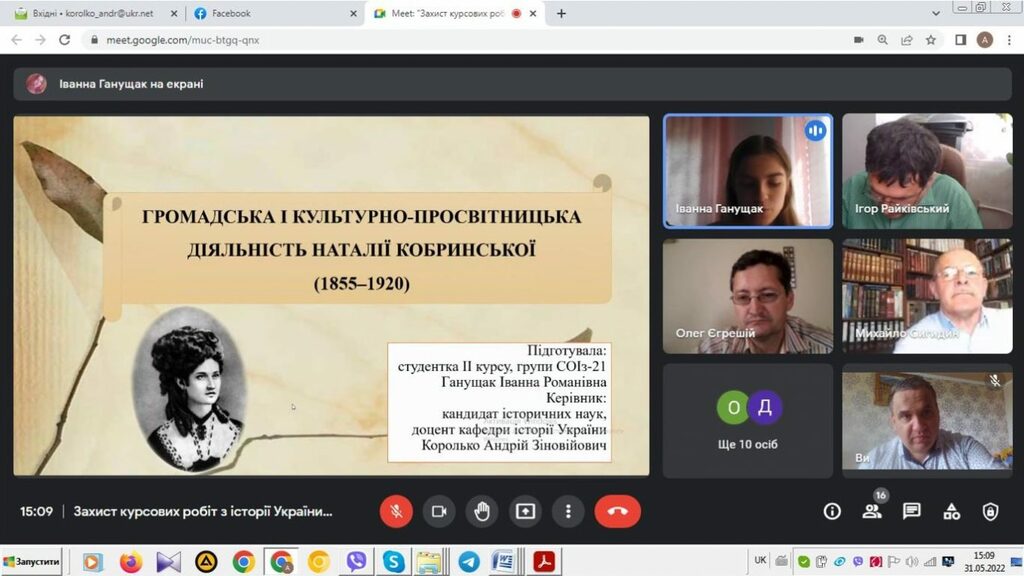Open Chrome three-dot menu

pyautogui.click(x=1008, y=40)
